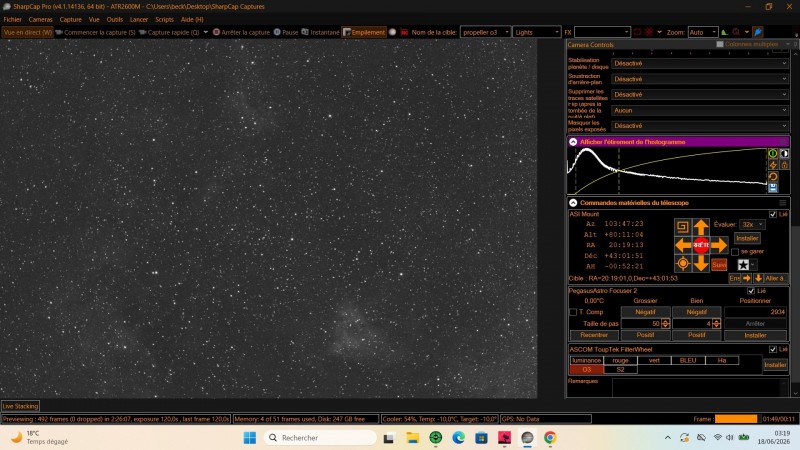The height and width of the screenshot is (450, 800).
Task: Reset histogram stretch with circular arrow icon
Action: 773,177
